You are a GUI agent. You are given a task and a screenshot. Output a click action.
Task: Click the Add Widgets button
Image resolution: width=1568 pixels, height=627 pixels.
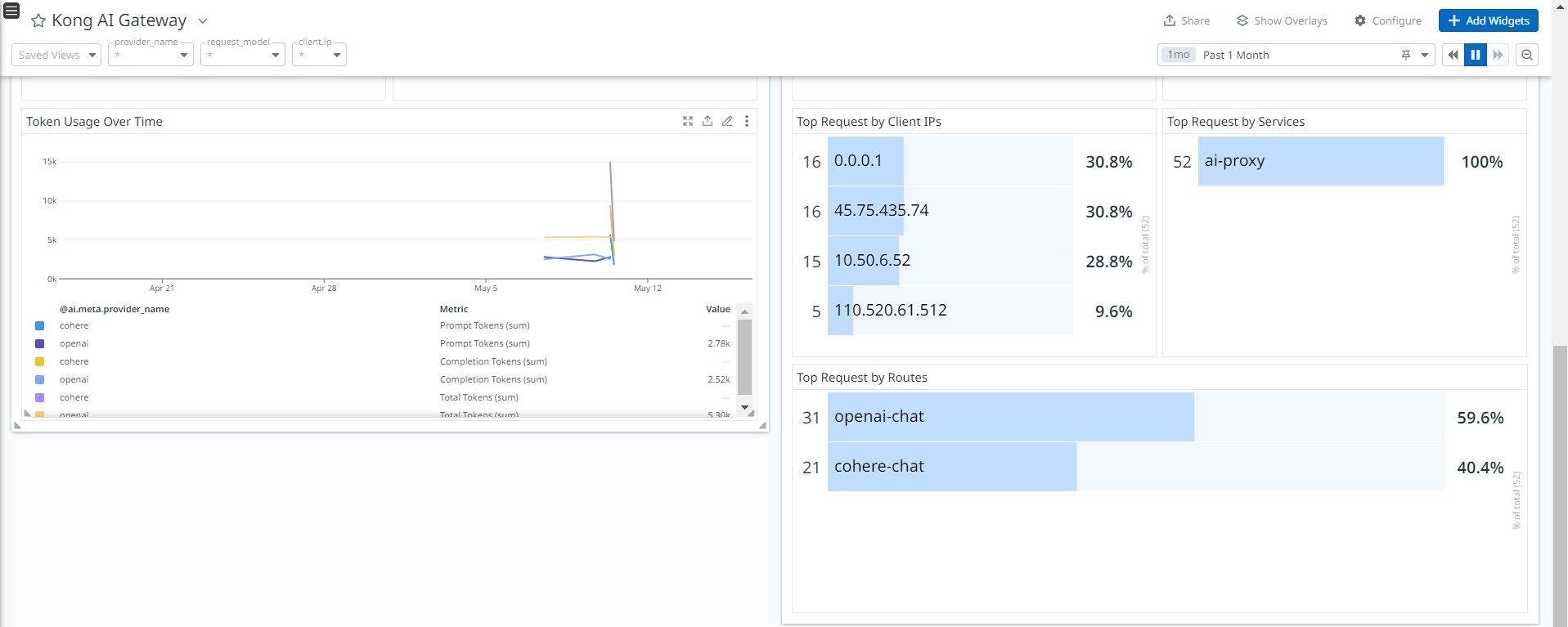click(x=1488, y=20)
